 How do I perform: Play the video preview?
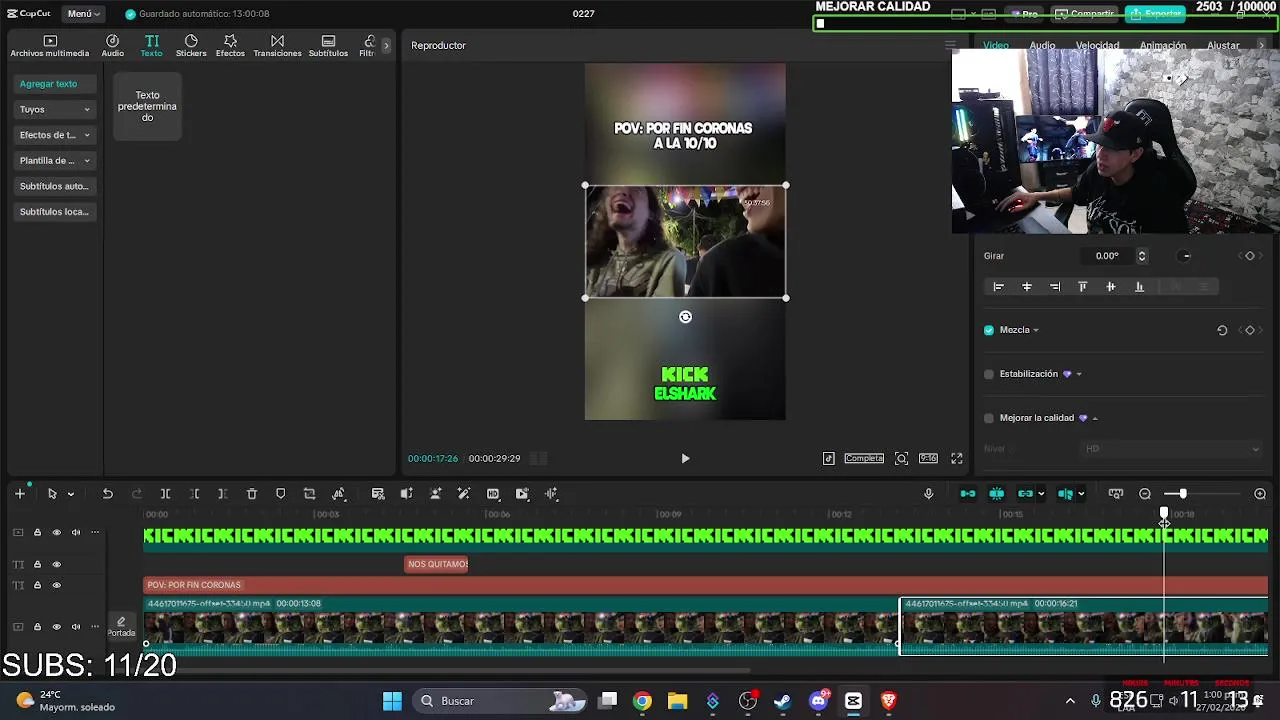pyautogui.click(x=685, y=458)
